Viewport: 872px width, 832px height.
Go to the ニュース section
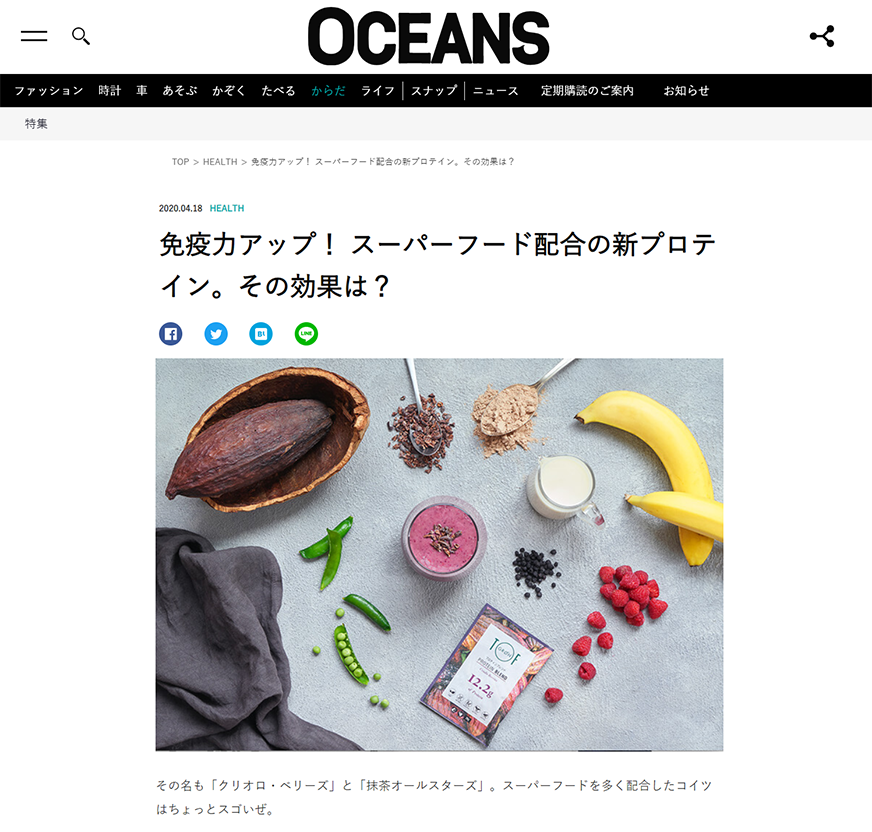[496, 91]
